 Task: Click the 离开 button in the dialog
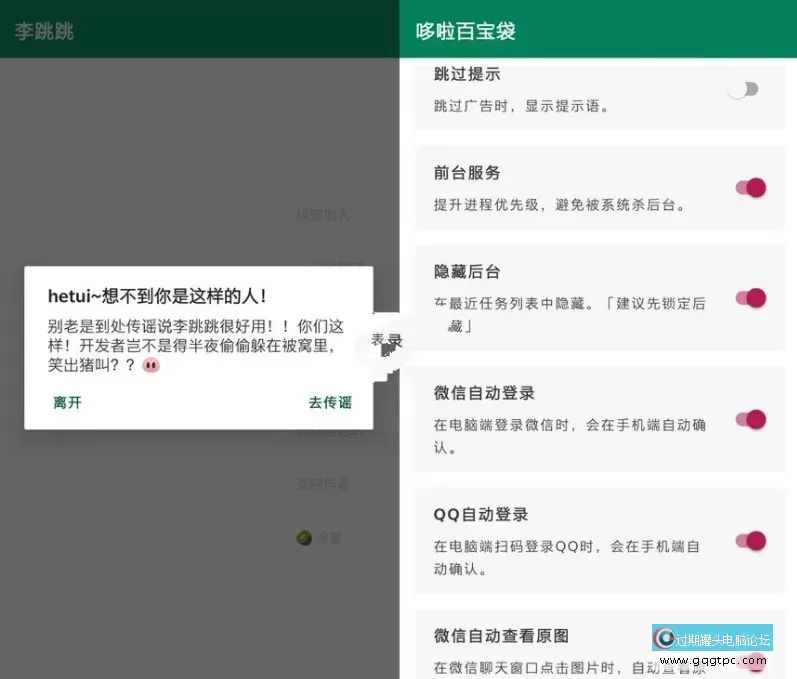68,403
